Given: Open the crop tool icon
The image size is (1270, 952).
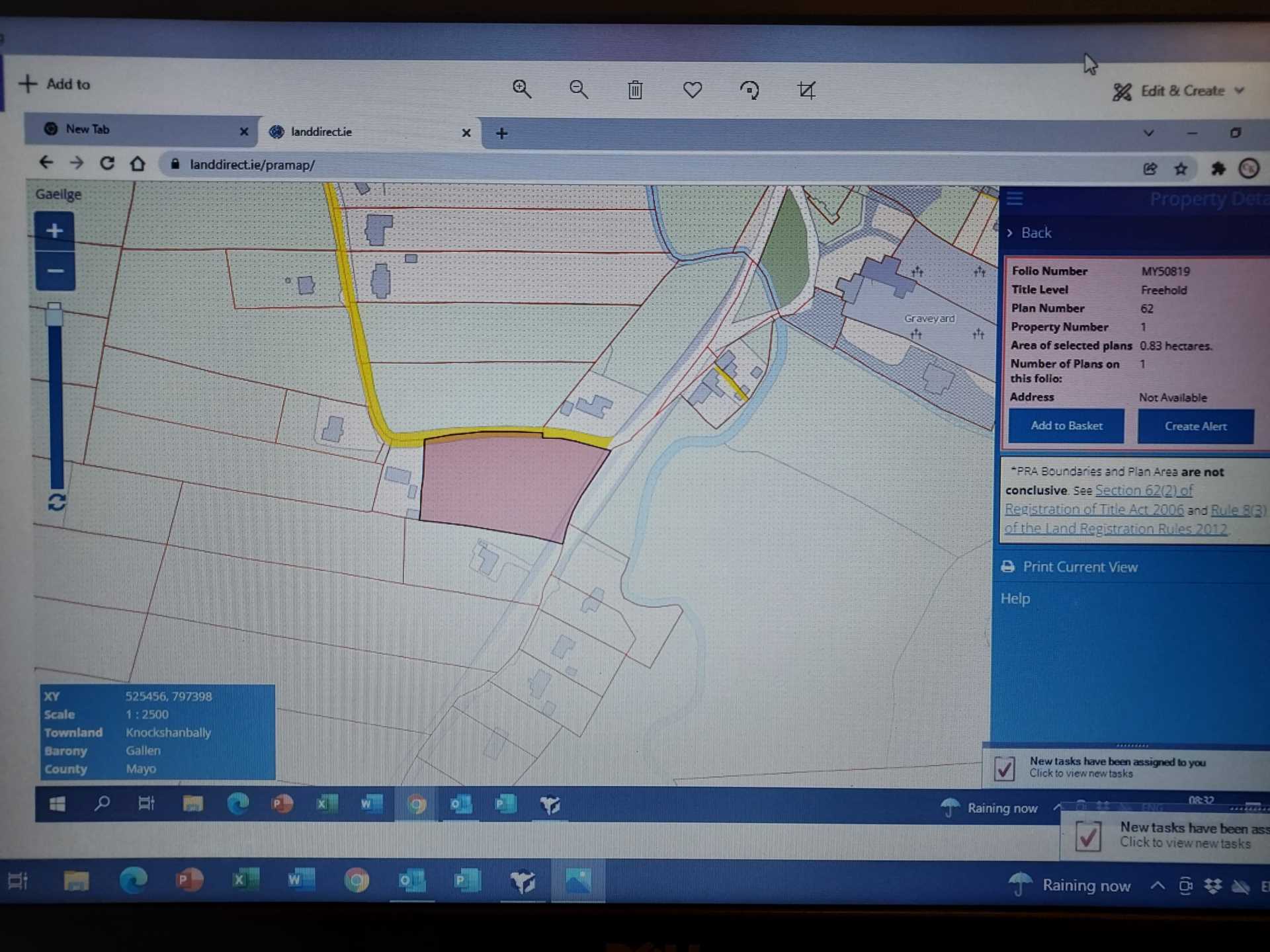Looking at the screenshot, I should pyautogui.click(x=806, y=90).
